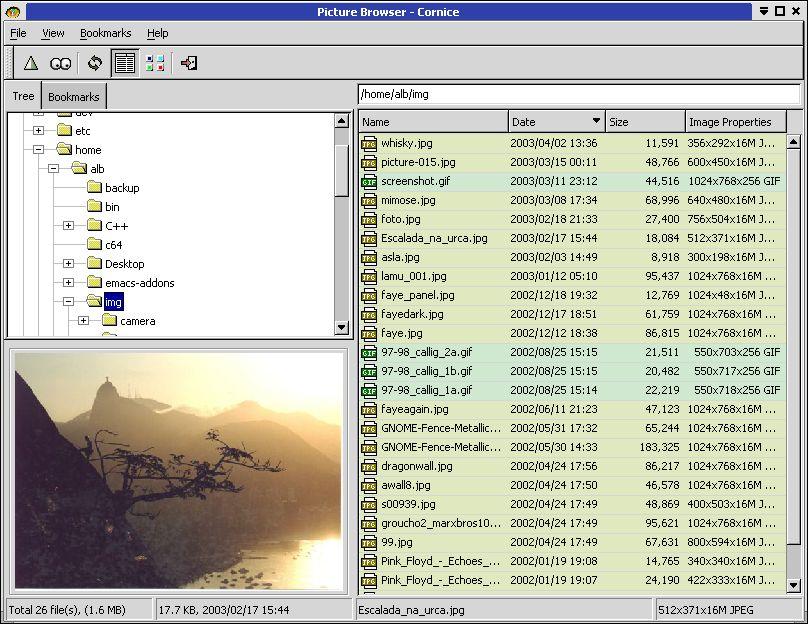Switch to details list view icon

pos(125,63)
